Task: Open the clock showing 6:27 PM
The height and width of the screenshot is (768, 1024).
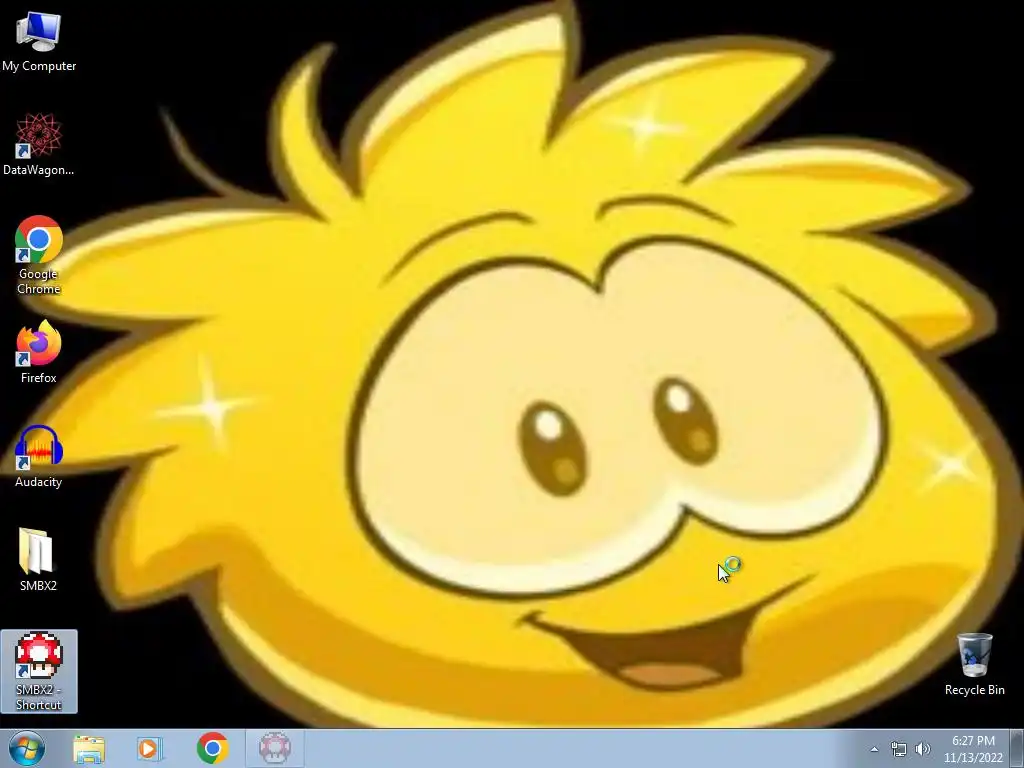Action: [973, 749]
